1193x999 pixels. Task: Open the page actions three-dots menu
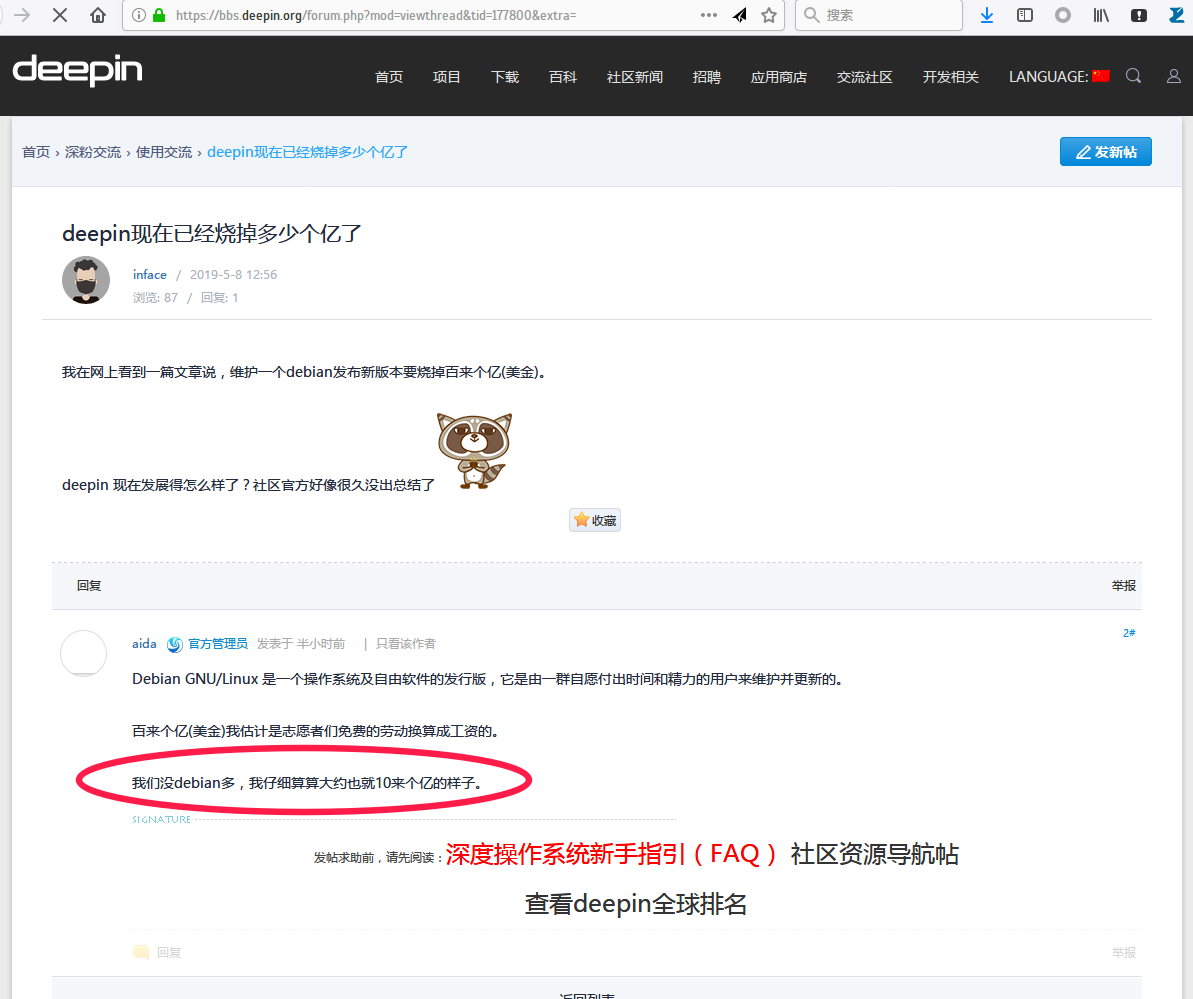tap(708, 14)
